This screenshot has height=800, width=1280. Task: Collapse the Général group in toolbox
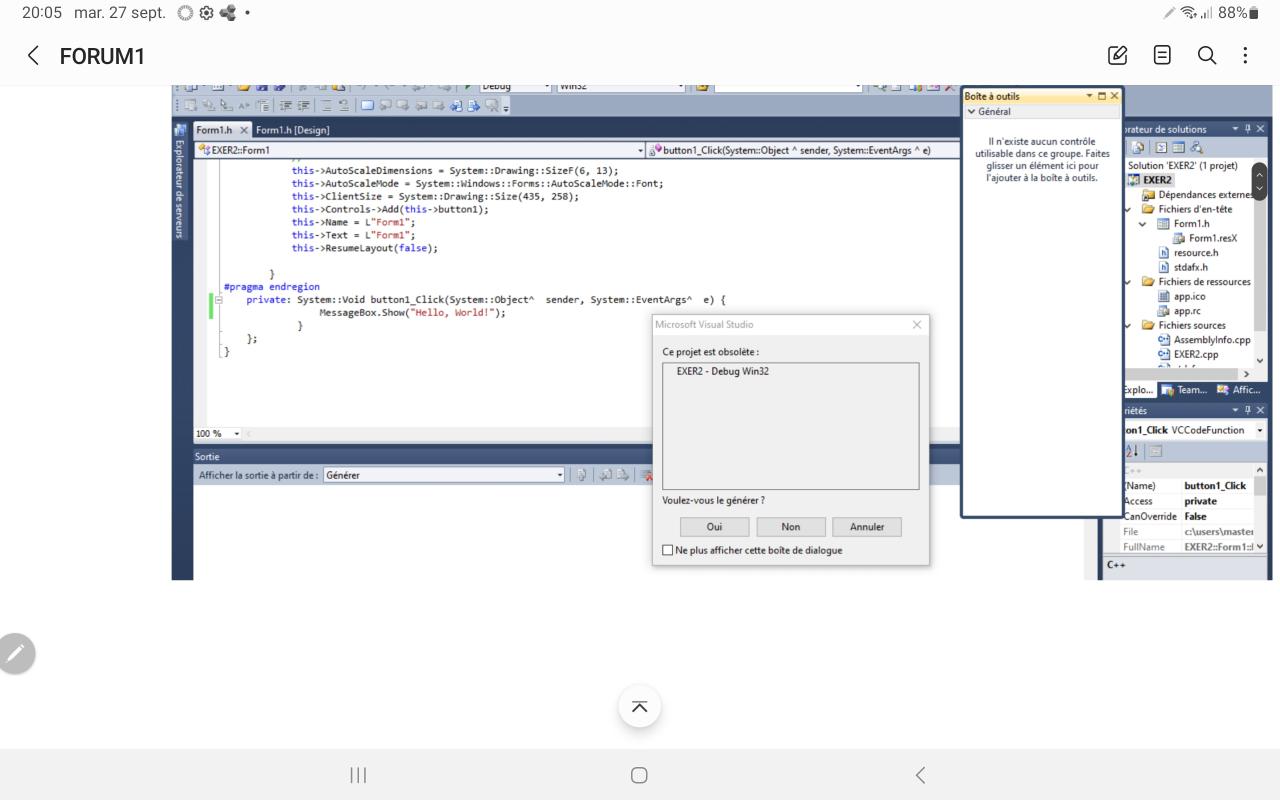click(971, 112)
